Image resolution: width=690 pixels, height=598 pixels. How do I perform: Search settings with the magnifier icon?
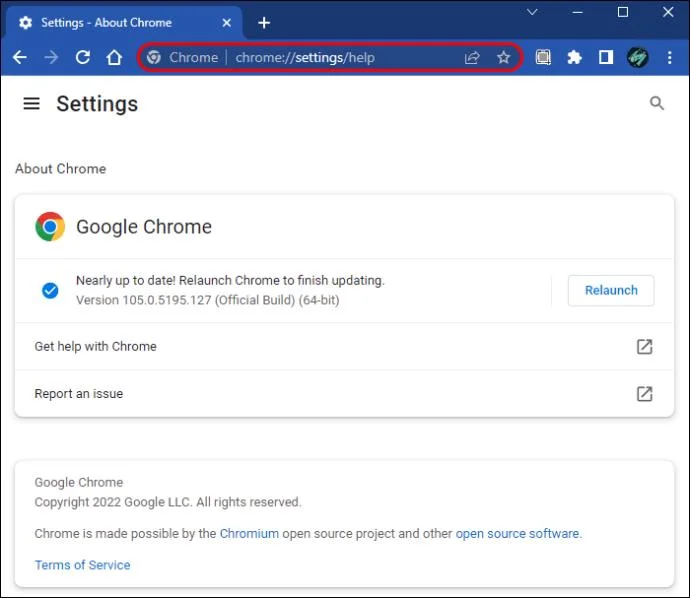(657, 103)
